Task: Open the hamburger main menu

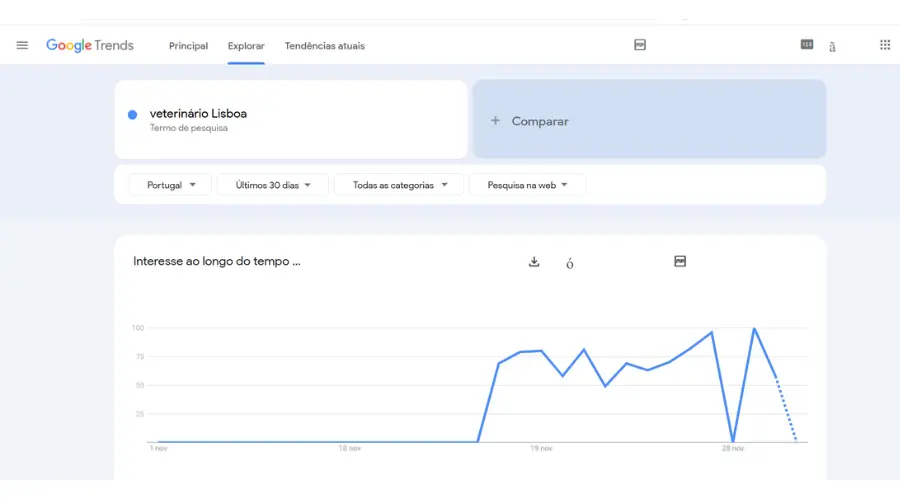Action: [x=22, y=45]
